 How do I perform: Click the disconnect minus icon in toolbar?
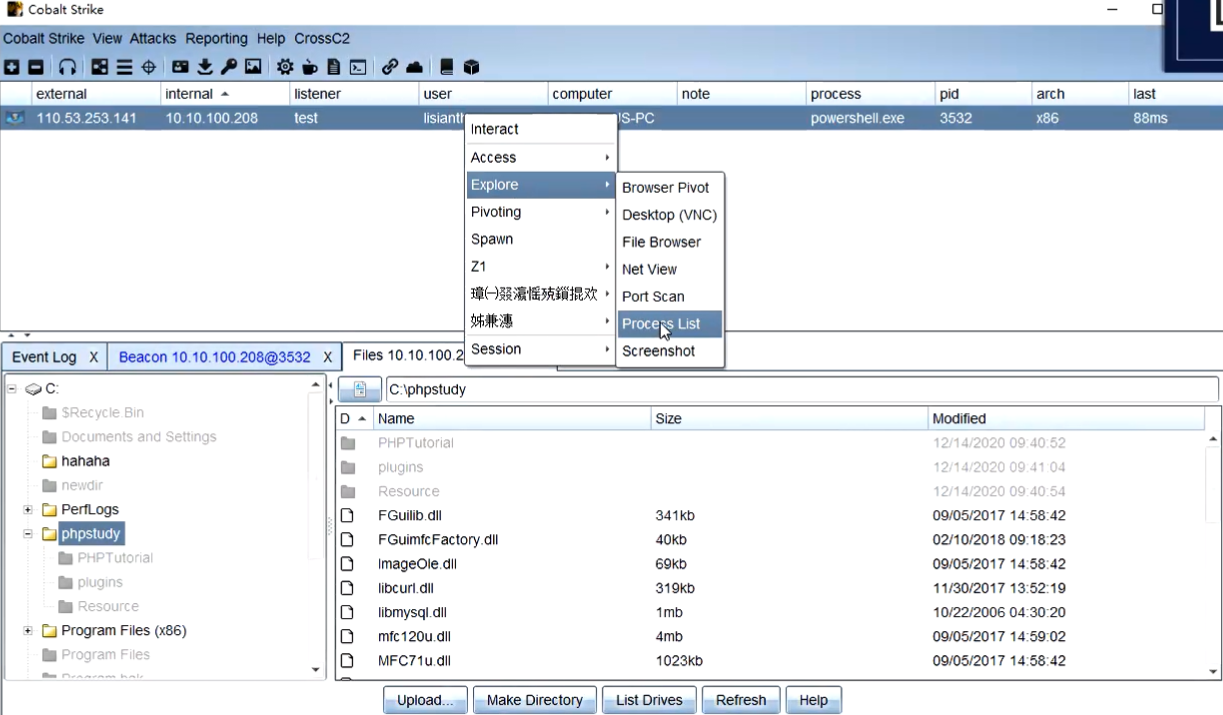(x=36, y=67)
